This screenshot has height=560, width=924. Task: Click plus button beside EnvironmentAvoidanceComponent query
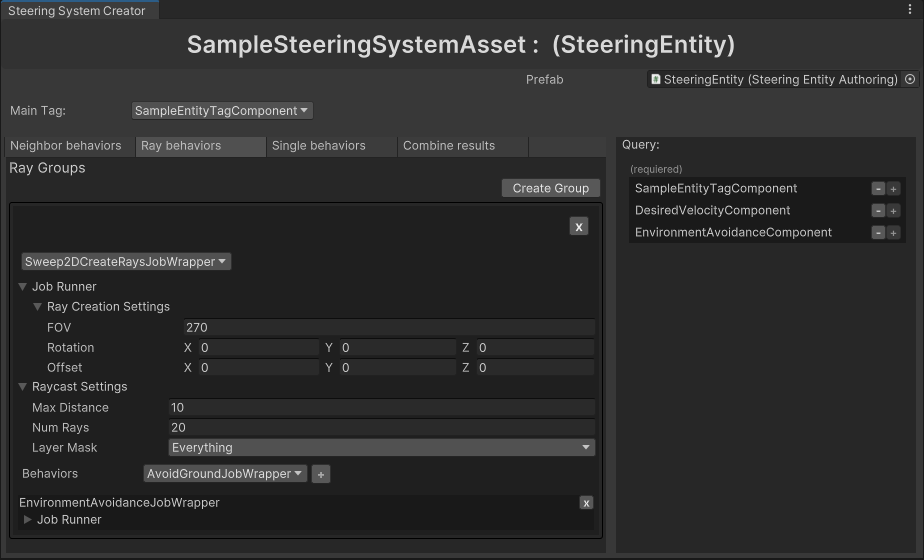(894, 233)
